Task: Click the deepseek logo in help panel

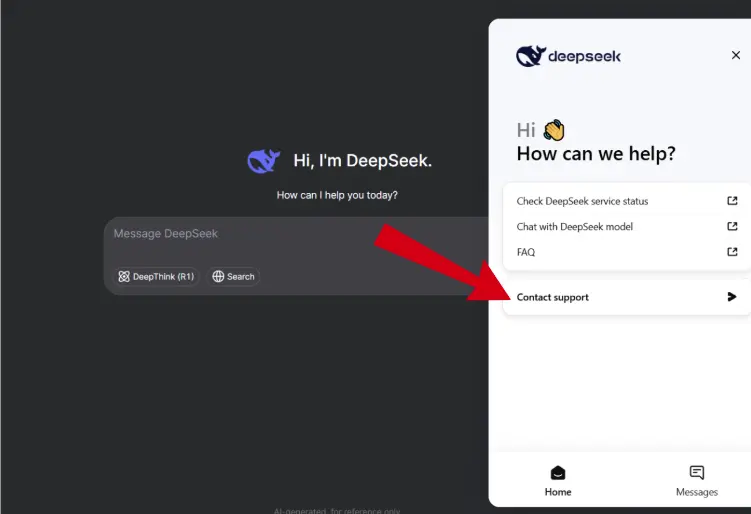Action: pos(568,56)
